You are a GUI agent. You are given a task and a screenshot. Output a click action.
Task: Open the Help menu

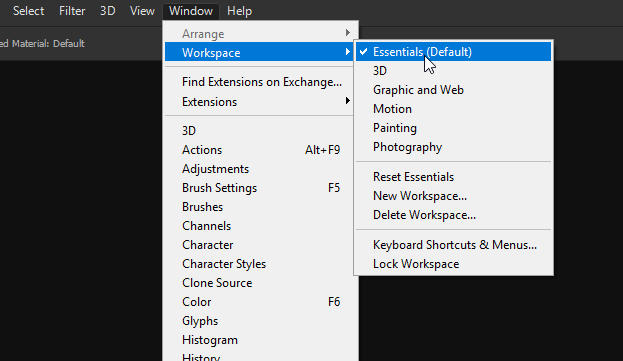[x=239, y=11]
